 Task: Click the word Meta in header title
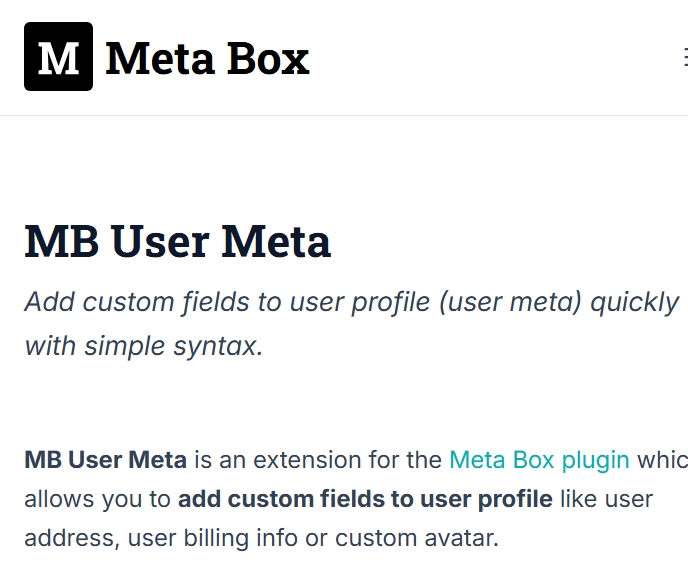[160, 58]
